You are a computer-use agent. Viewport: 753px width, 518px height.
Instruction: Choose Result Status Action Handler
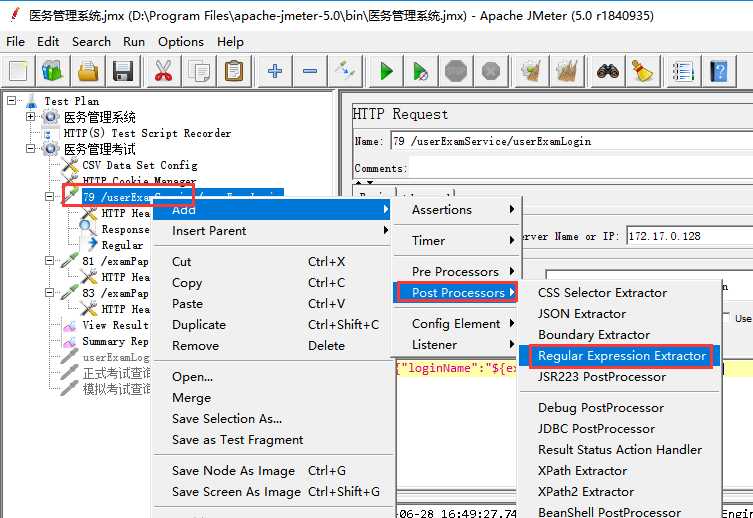pos(619,450)
